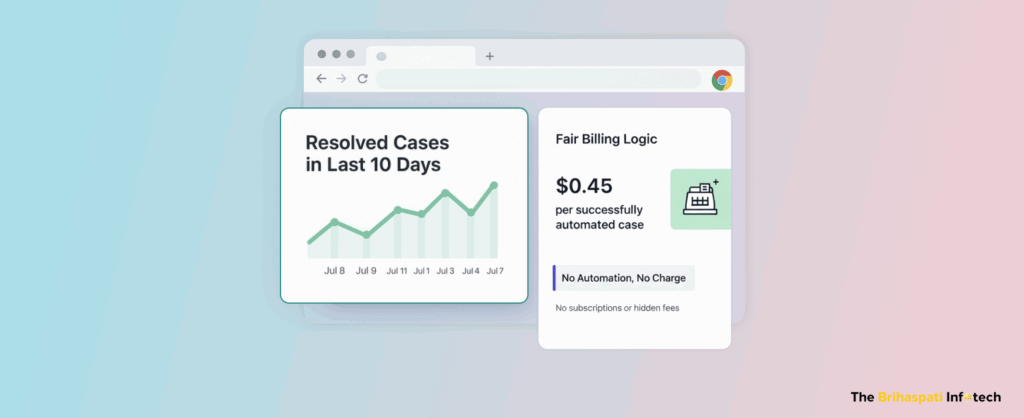Click the No Automation, No Charge banner
Image resolution: width=1024 pixels, height=418 pixels.
(x=624, y=278)
